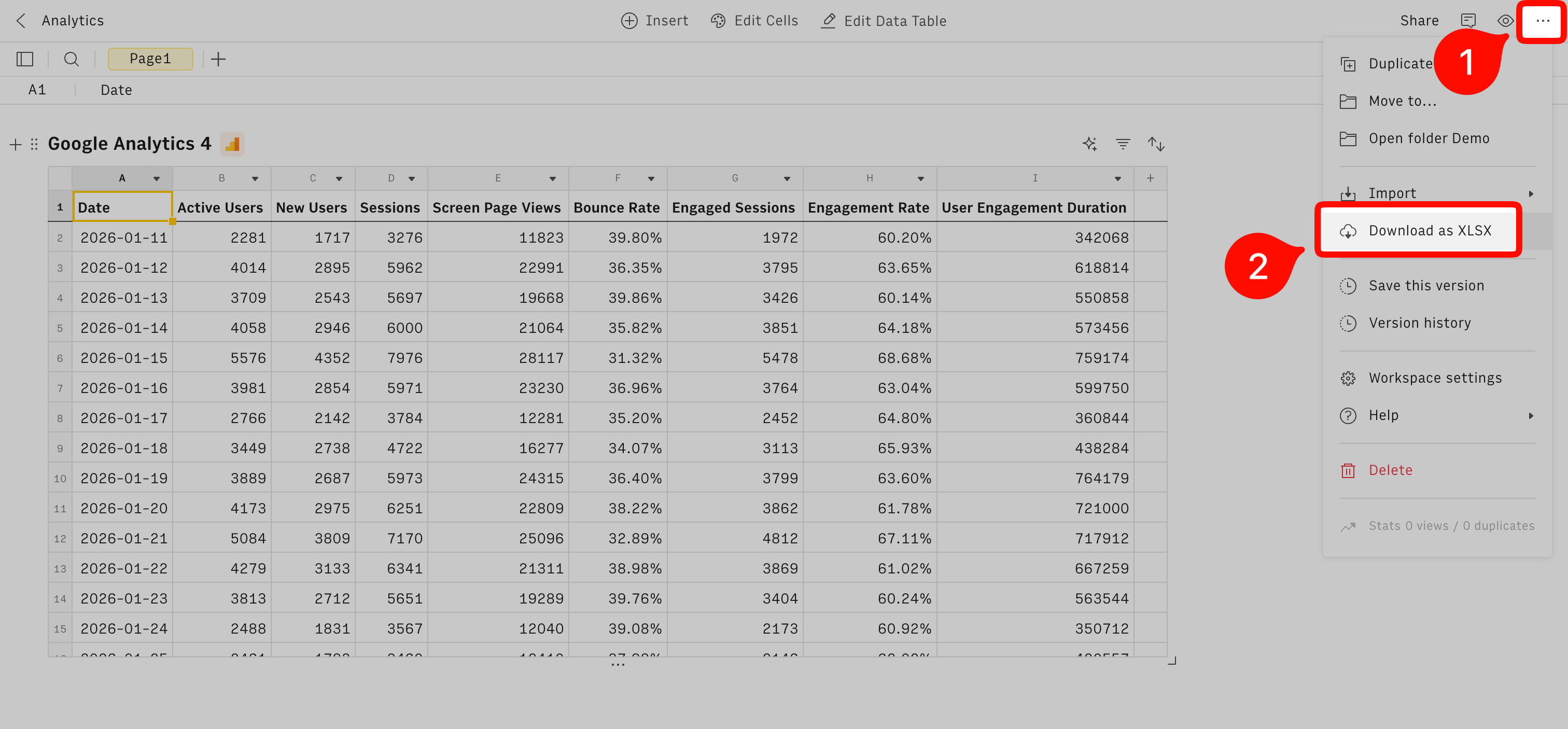Select Download as XLSX menu item
The width and height of the screenshot is (1568, 729).
tap(1429, 231)
